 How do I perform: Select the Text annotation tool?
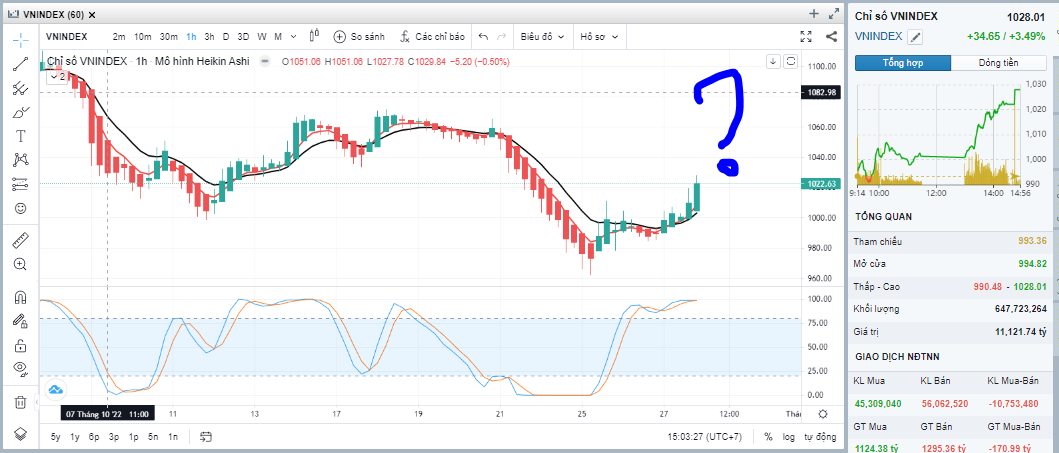click(21, 136)
